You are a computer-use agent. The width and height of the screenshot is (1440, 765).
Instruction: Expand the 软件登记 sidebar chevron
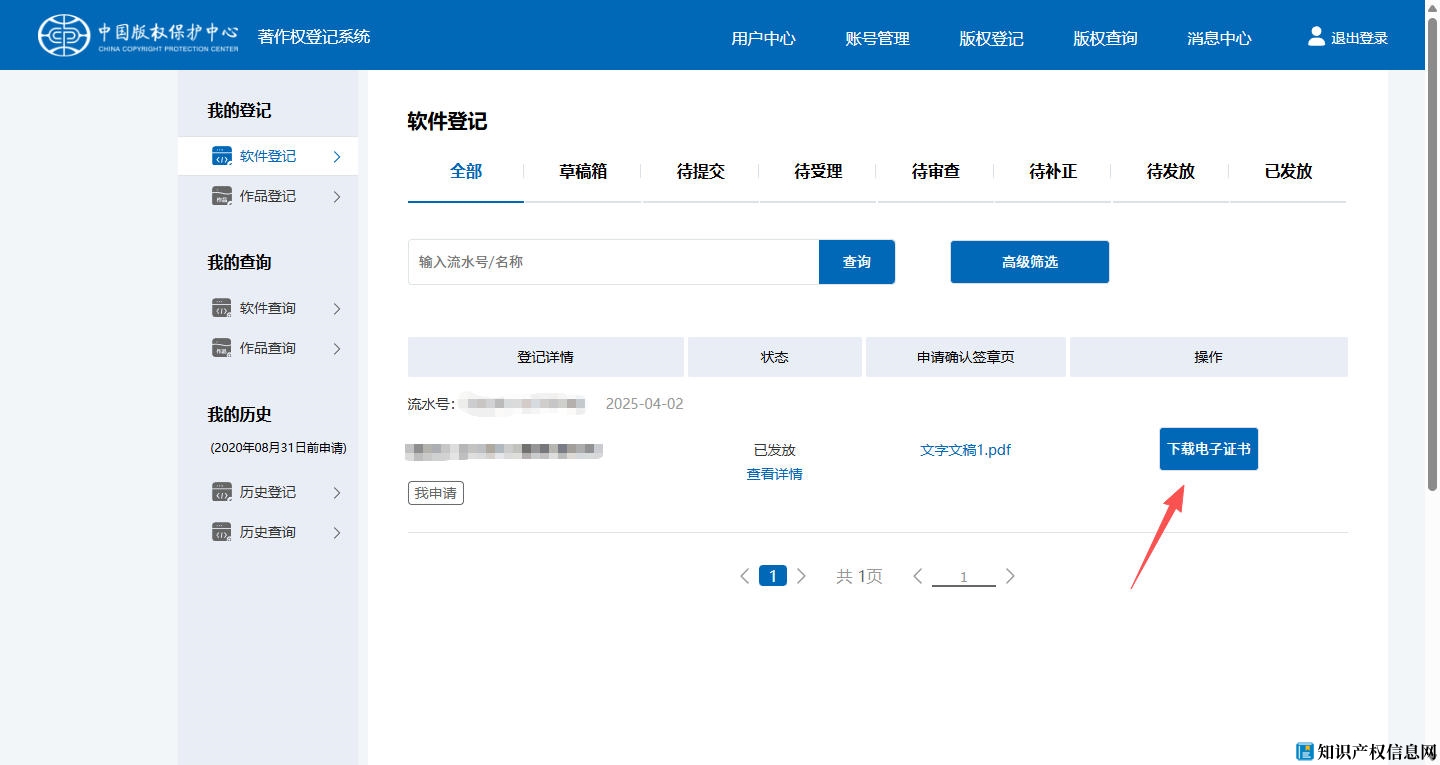click(337, 157)
